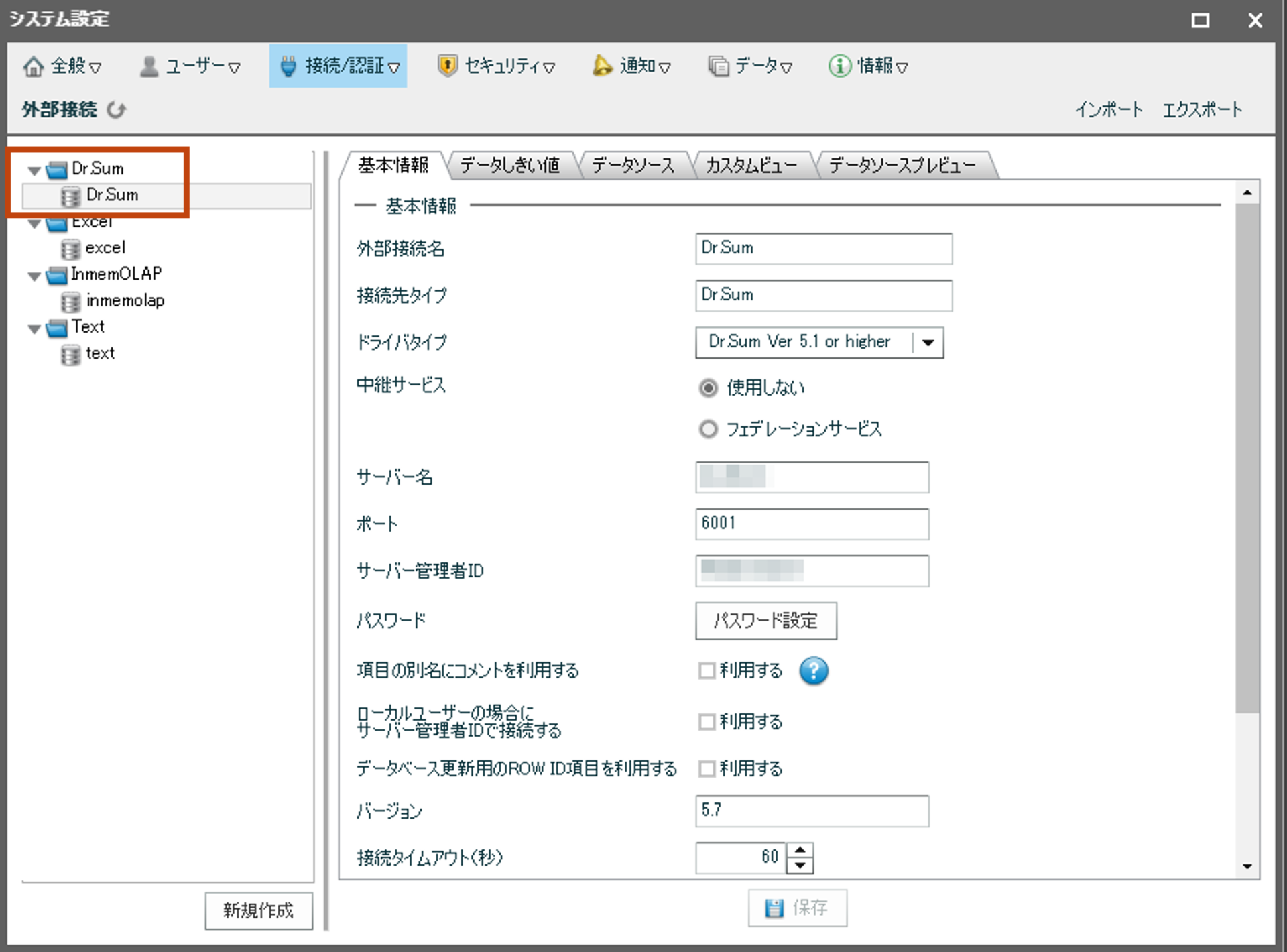Select the excel connection in the tree

[105, 248]
